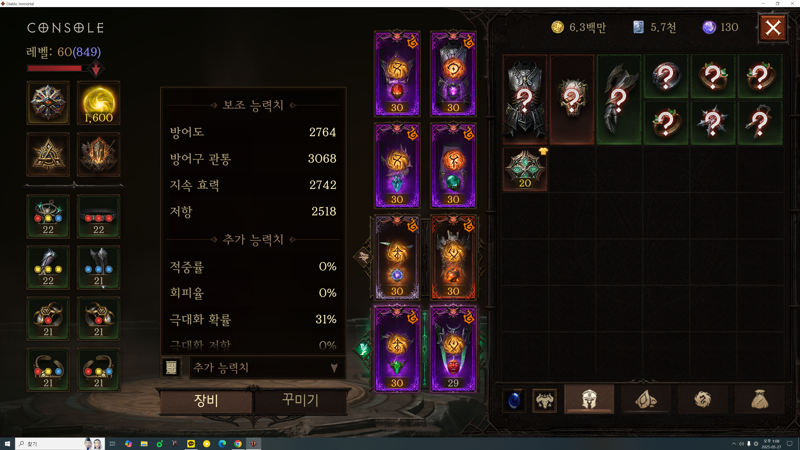Viewport: 800px width, 450px height.
Task: Switch to the 꾸미기 tab
Action: pos(300,400)
